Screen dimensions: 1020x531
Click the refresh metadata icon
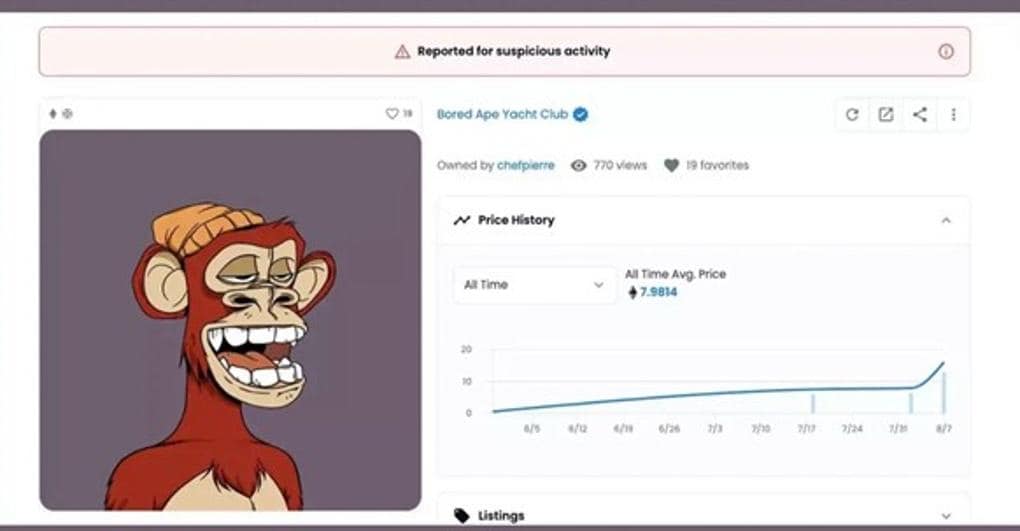[852, 115]
